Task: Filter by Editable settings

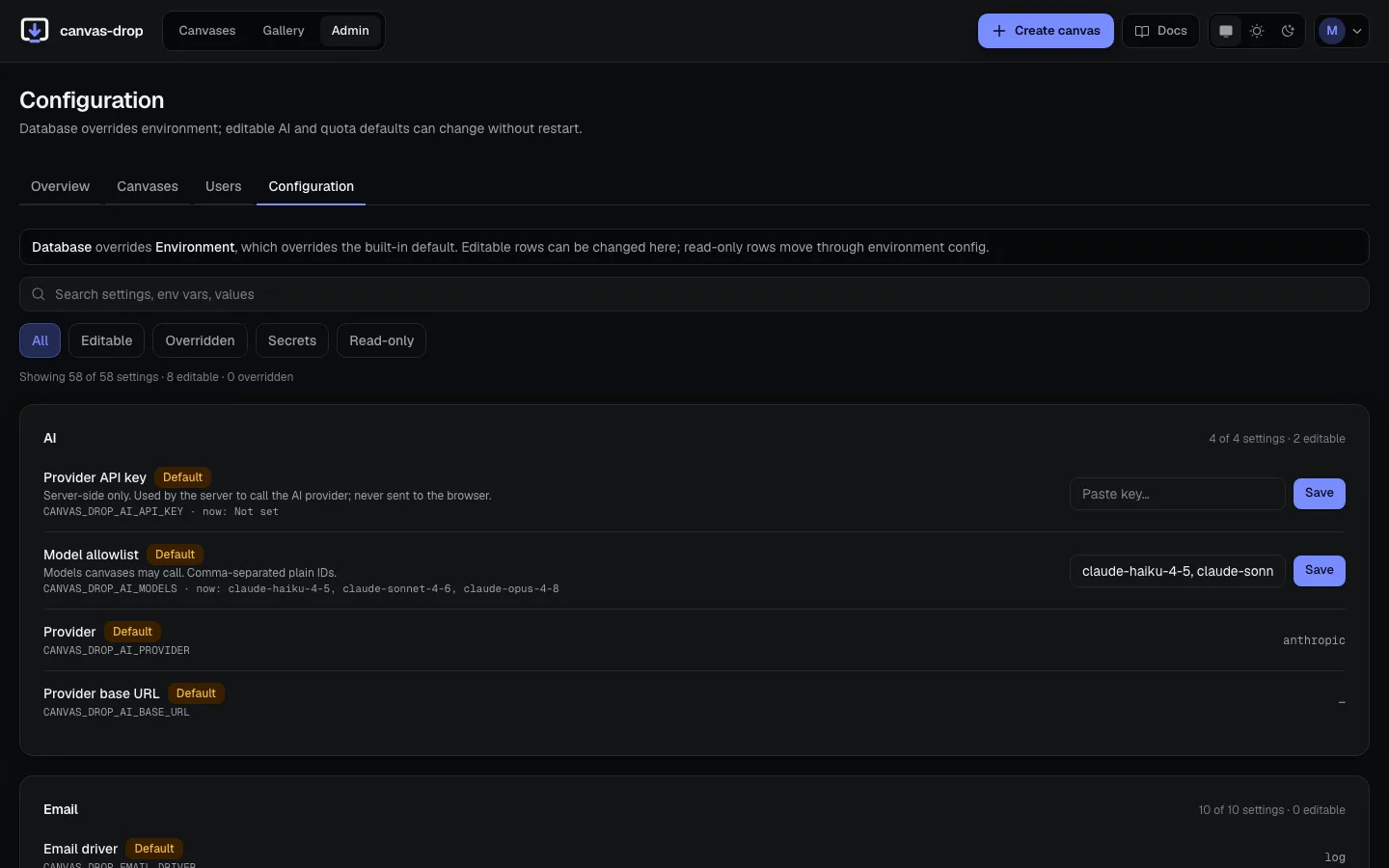Action: [x=107, y=340]
